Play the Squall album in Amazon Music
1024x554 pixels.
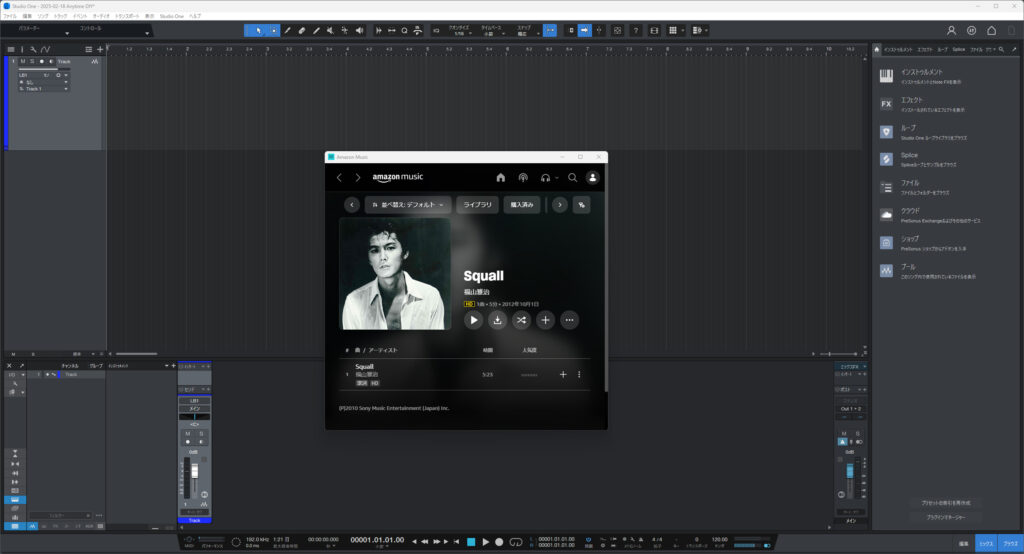pyautogui.click(x=474, y=320)
